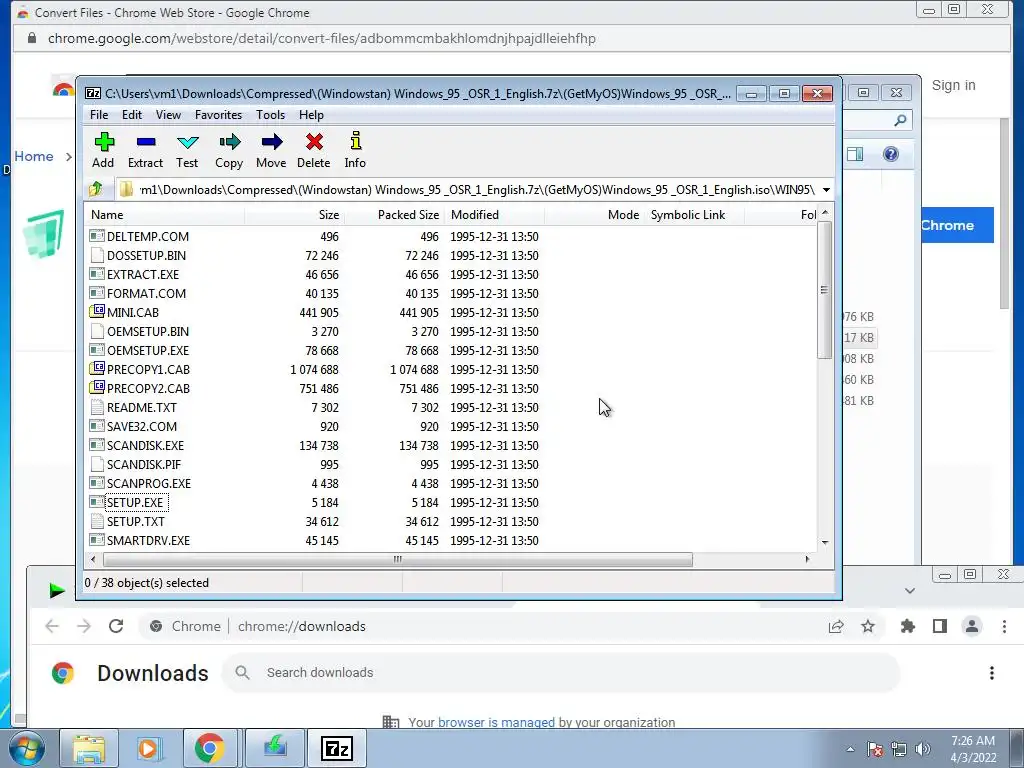Select the SETUP.TXT file

(x=136, y=522)
